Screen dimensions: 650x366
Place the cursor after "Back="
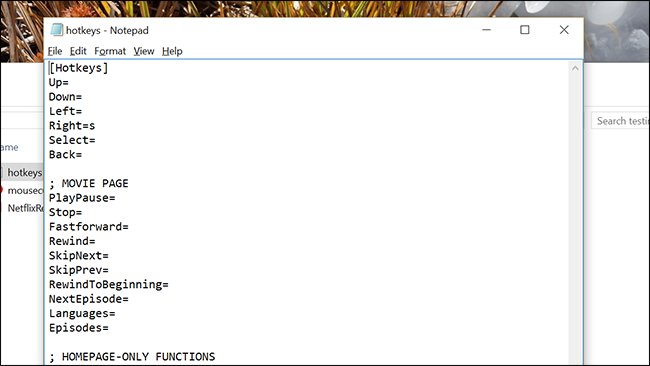point(82,155)
